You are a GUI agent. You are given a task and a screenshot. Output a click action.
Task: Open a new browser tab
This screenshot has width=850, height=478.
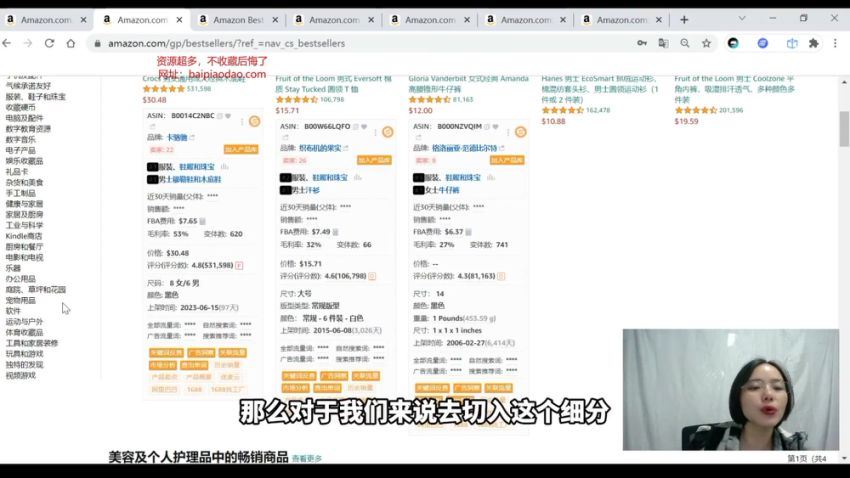pyautogui.click(x=684, y=20)
